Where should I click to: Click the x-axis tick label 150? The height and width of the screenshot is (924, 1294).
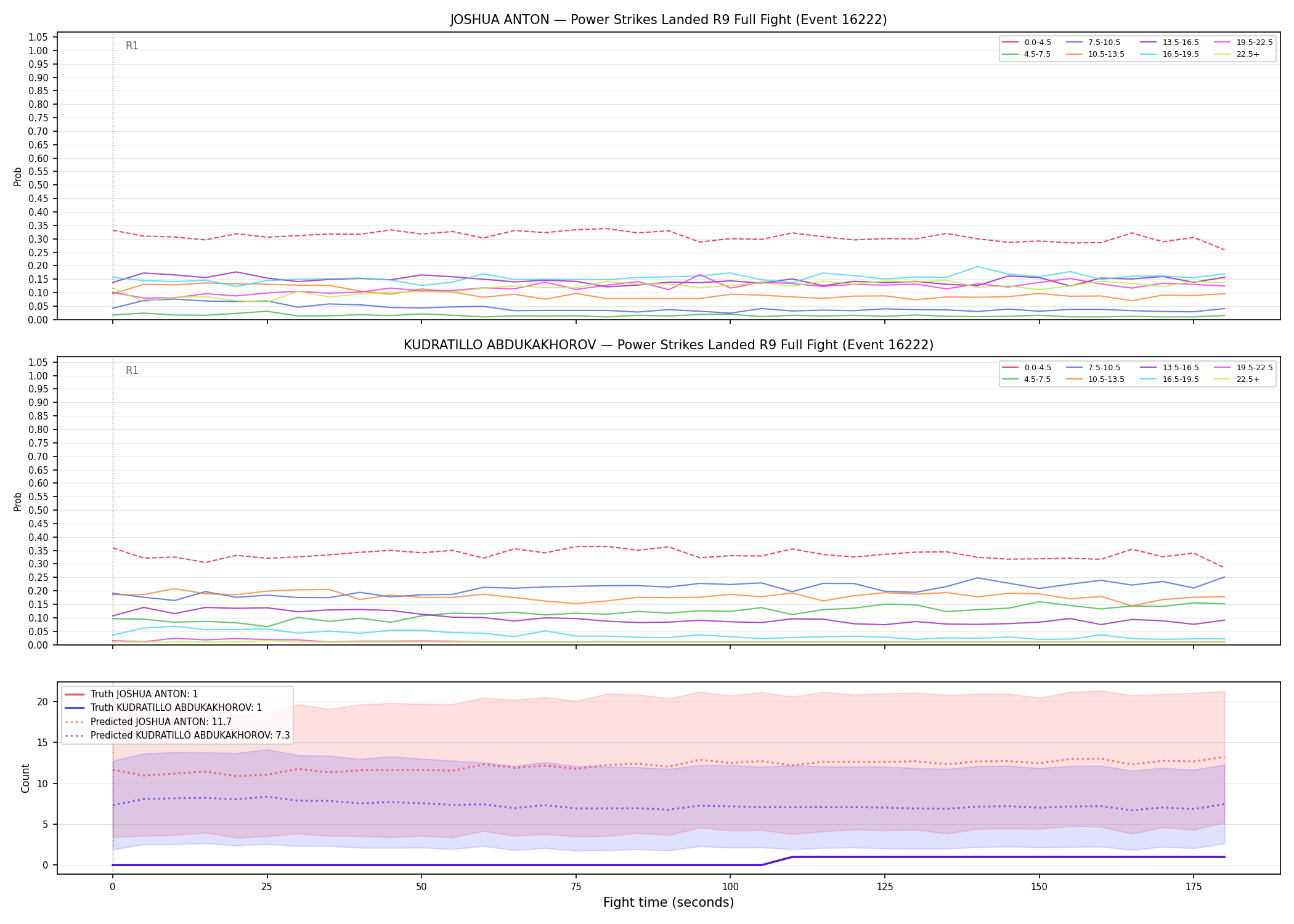tap(1039, 887)
